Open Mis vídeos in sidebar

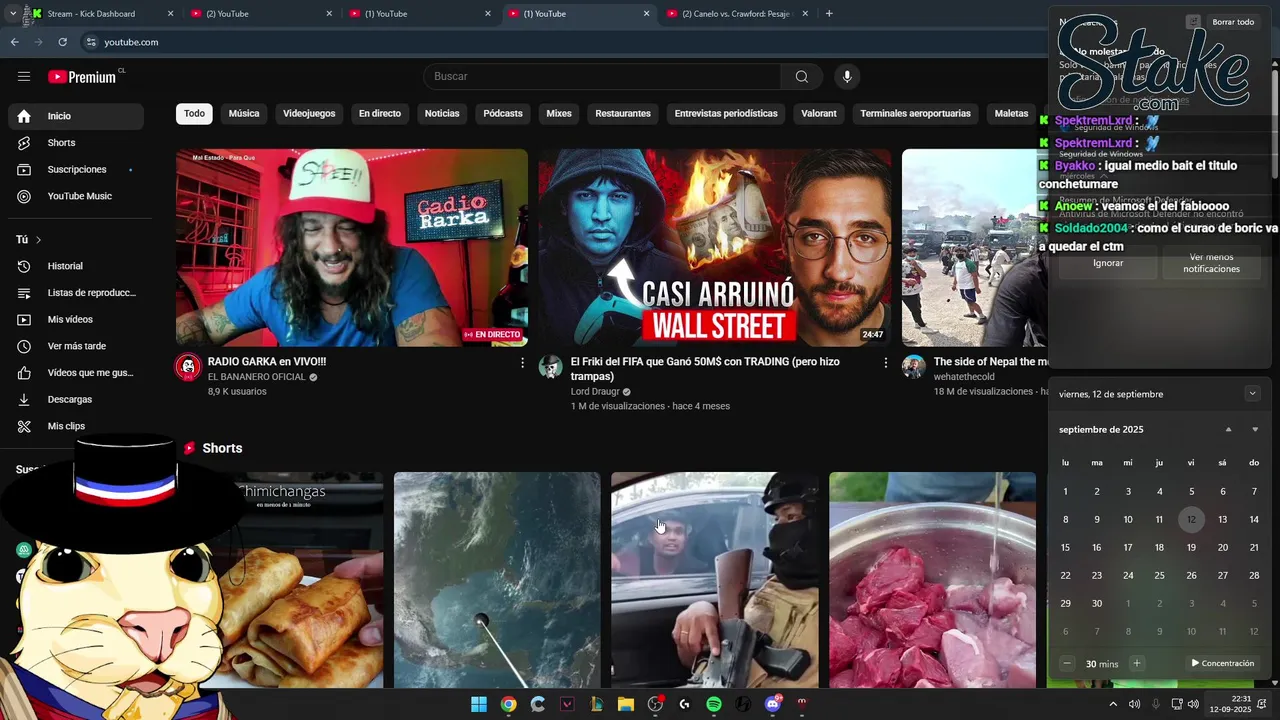click(x=76, y=319)
